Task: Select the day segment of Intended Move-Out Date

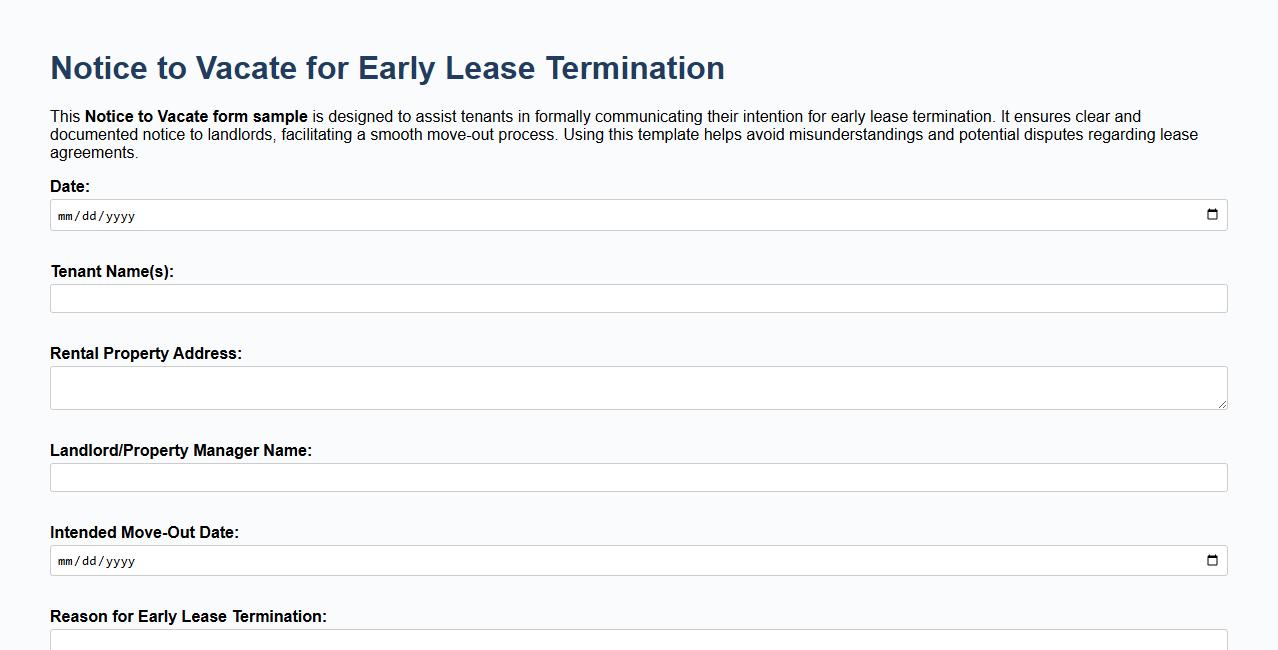Action: click(90, 560)
